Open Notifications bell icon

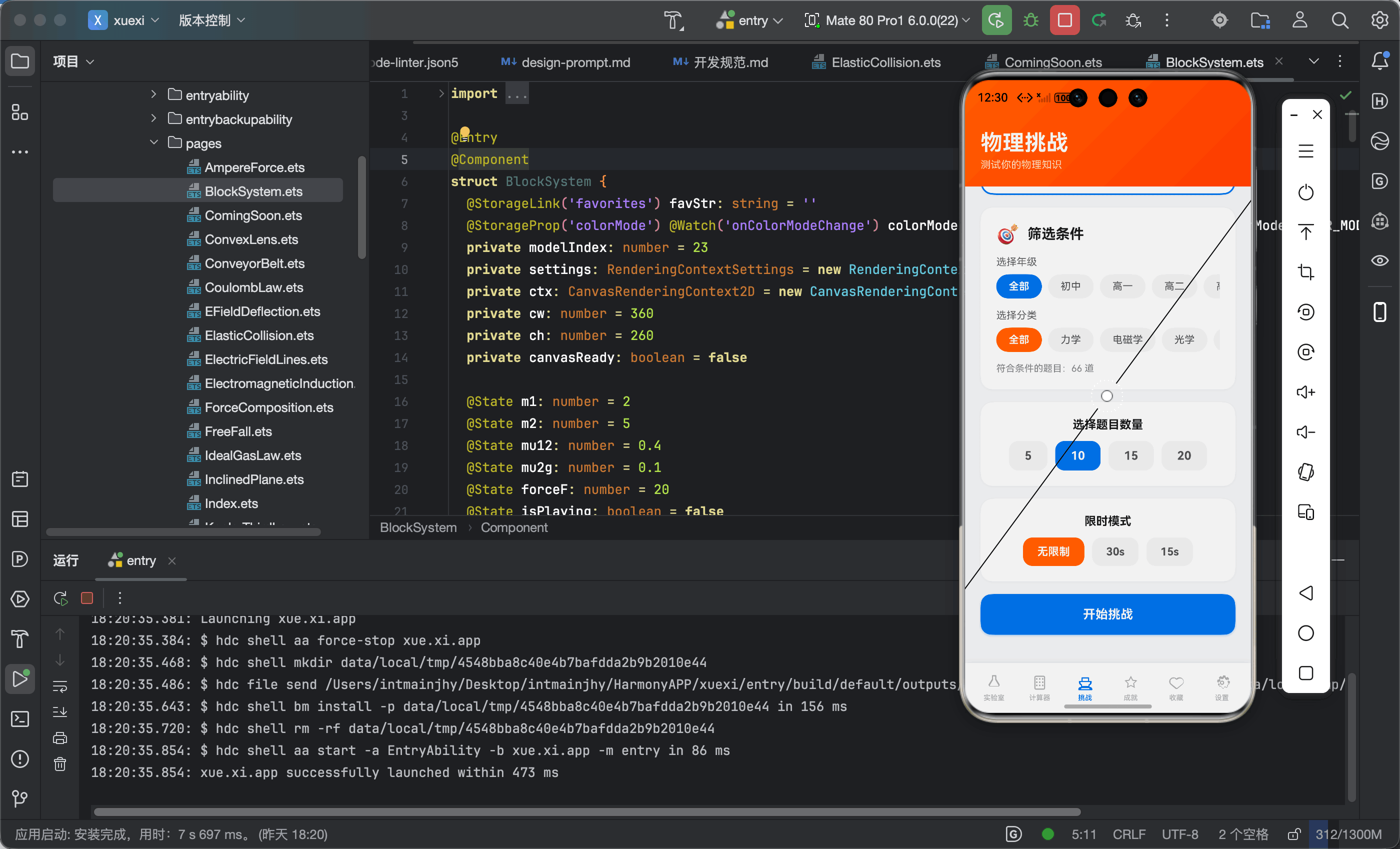1379,61
